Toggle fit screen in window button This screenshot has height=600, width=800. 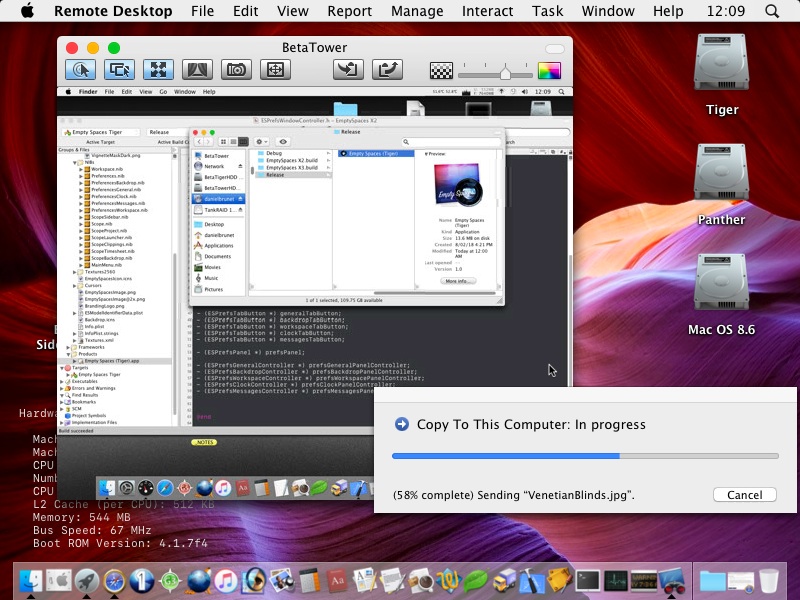158,70
